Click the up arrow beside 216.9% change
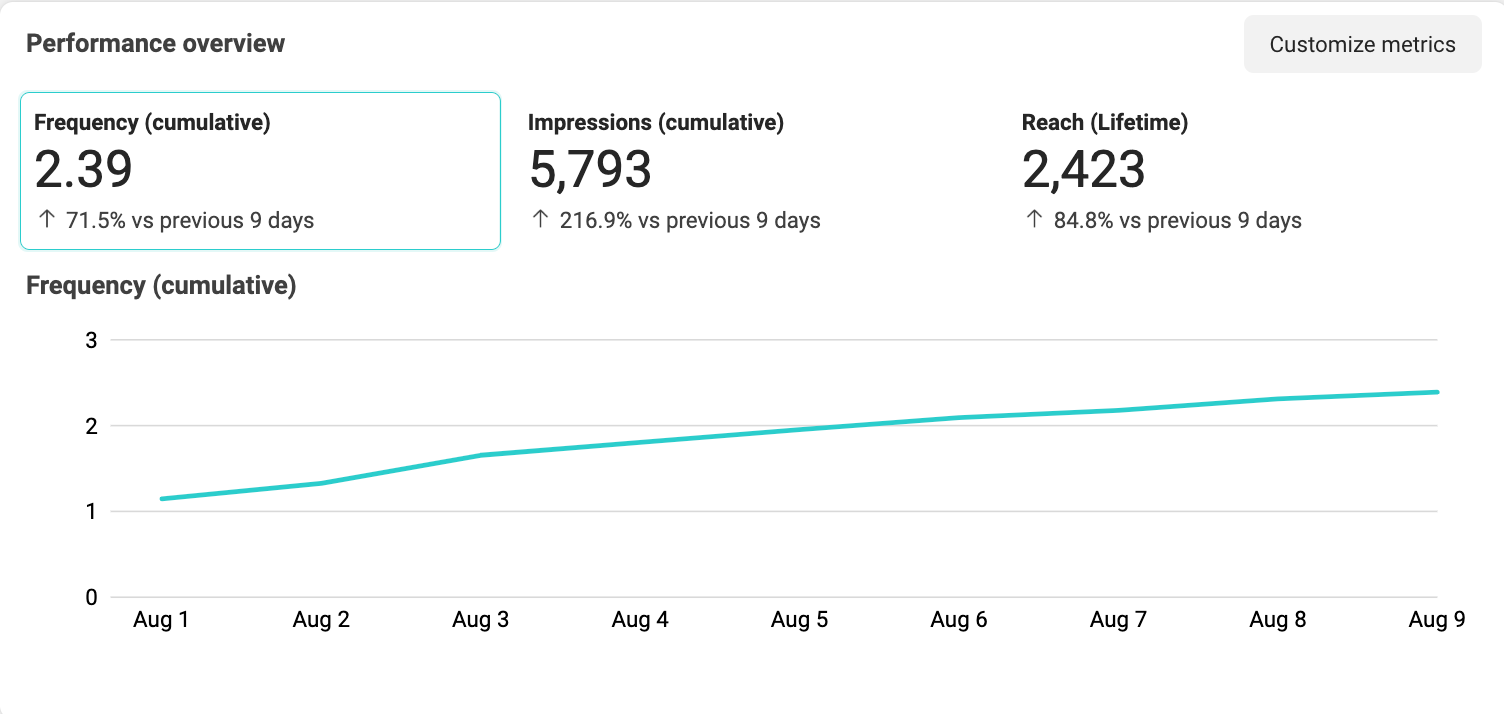Viewport: 1504px width, 714px height. (540, 220)
